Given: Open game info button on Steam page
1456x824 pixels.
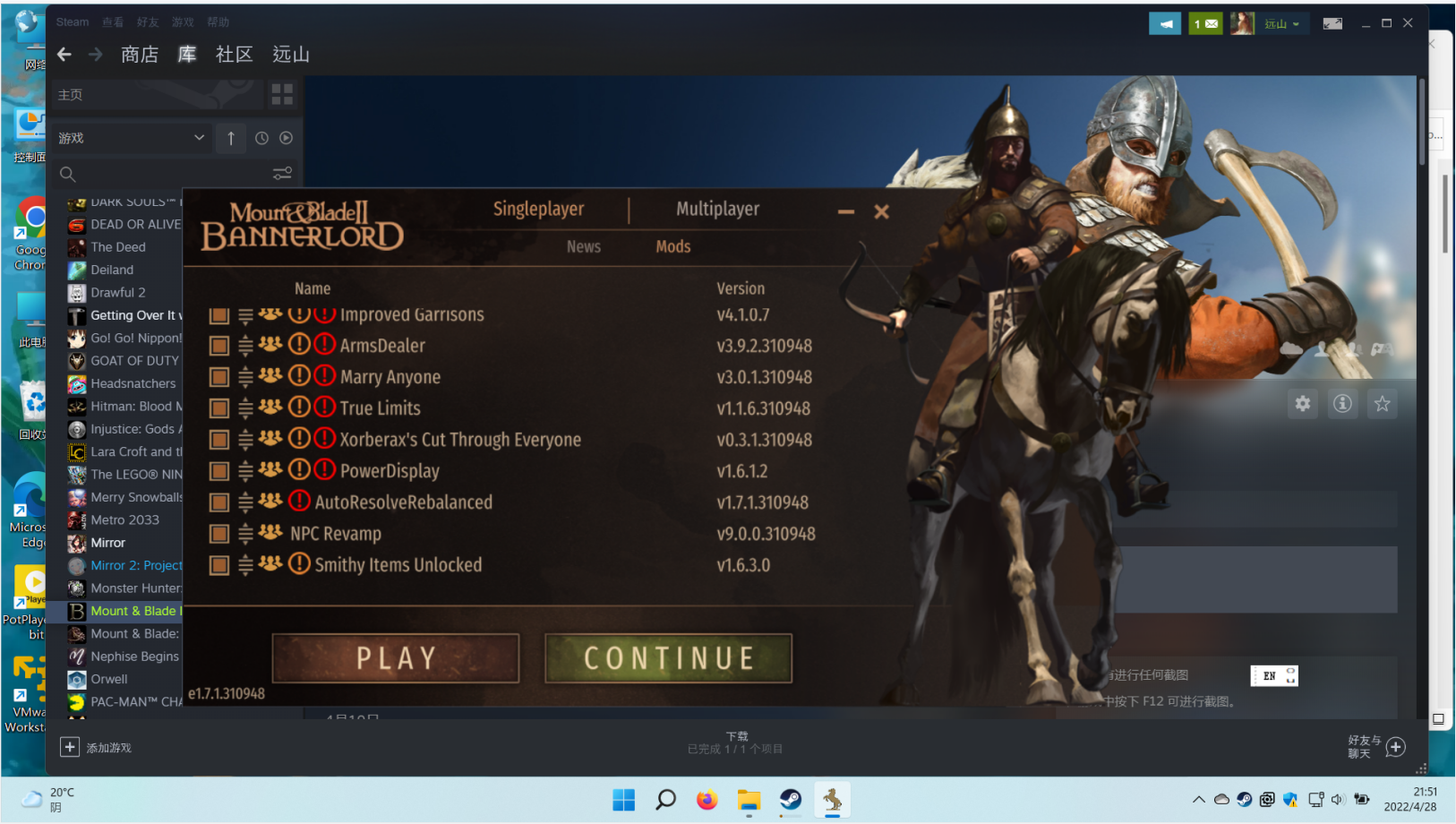Looking at the screenshot, I should coord(1342,404).
